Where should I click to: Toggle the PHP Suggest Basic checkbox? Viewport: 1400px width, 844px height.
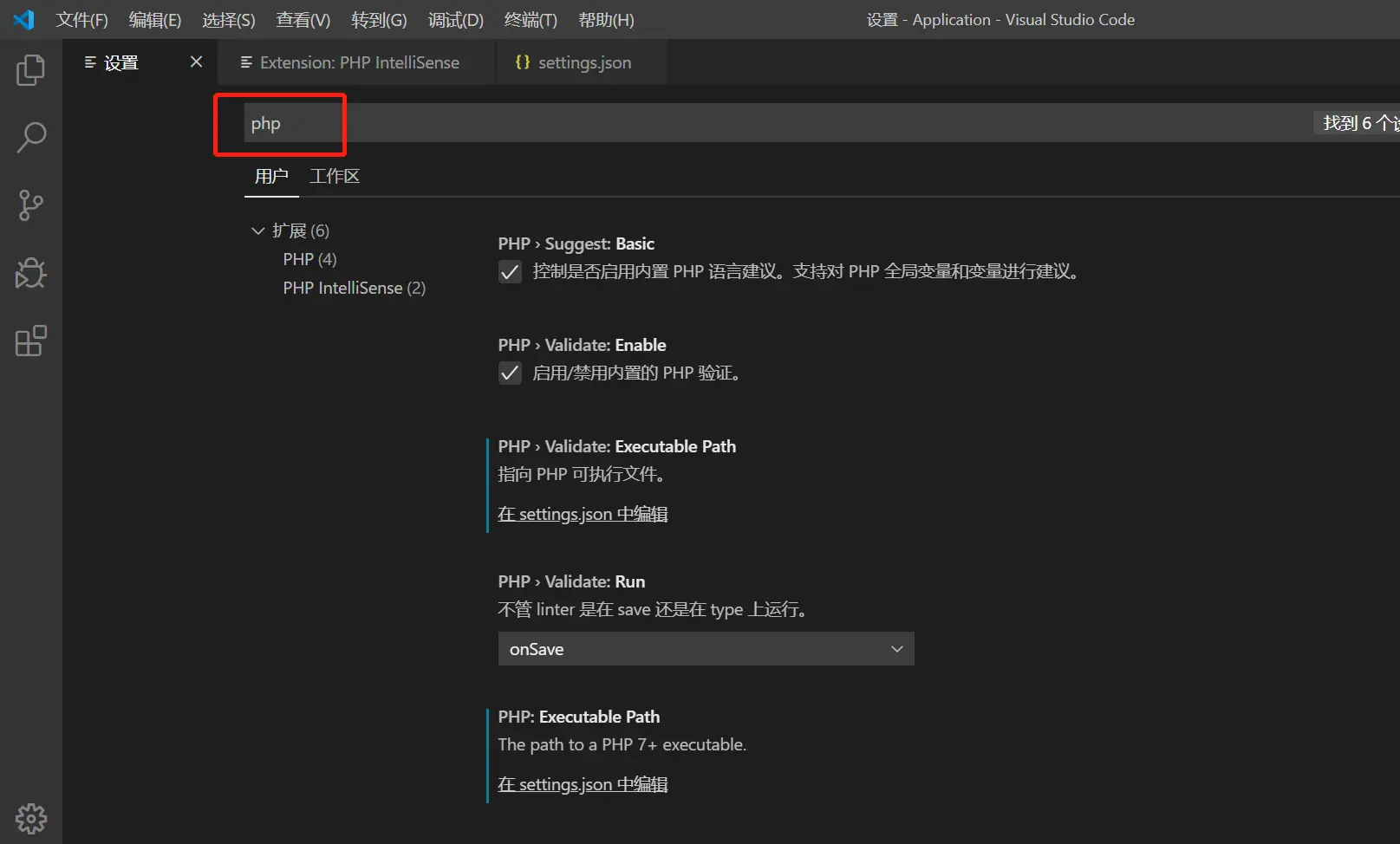[510, 272]
